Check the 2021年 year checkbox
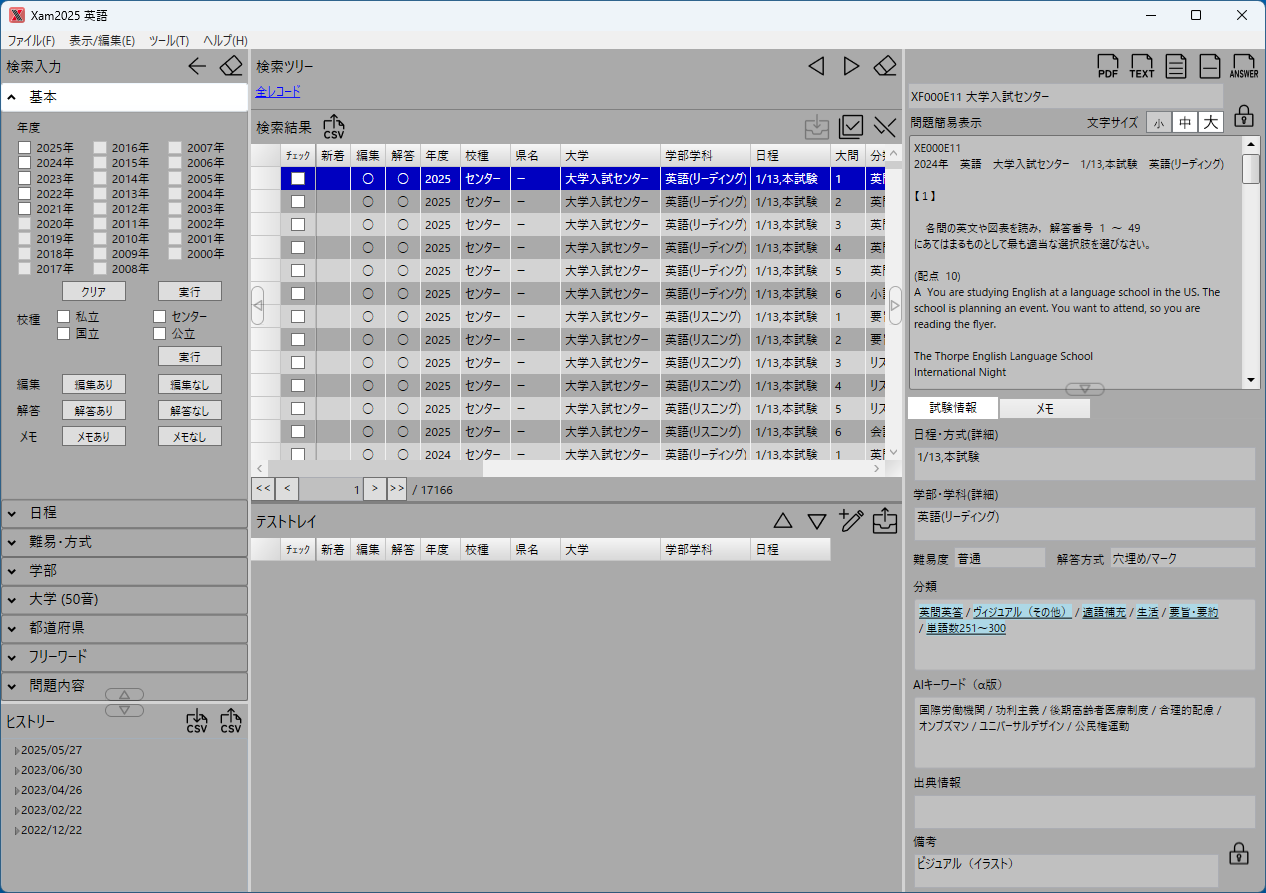The image size is (1266, 893). (x=24, y=209)
